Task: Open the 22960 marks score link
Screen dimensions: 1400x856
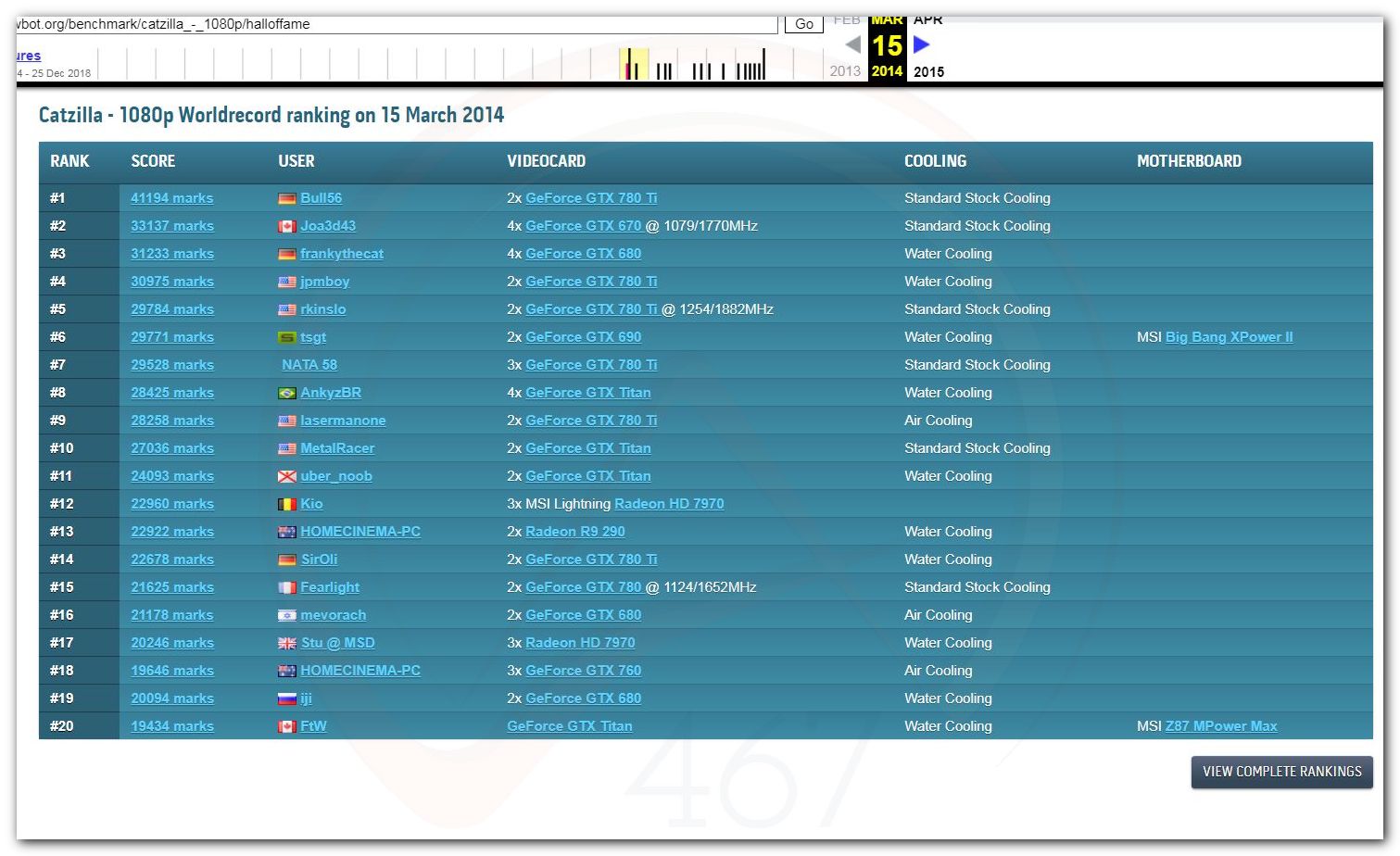Action: [x=172, y=504]
